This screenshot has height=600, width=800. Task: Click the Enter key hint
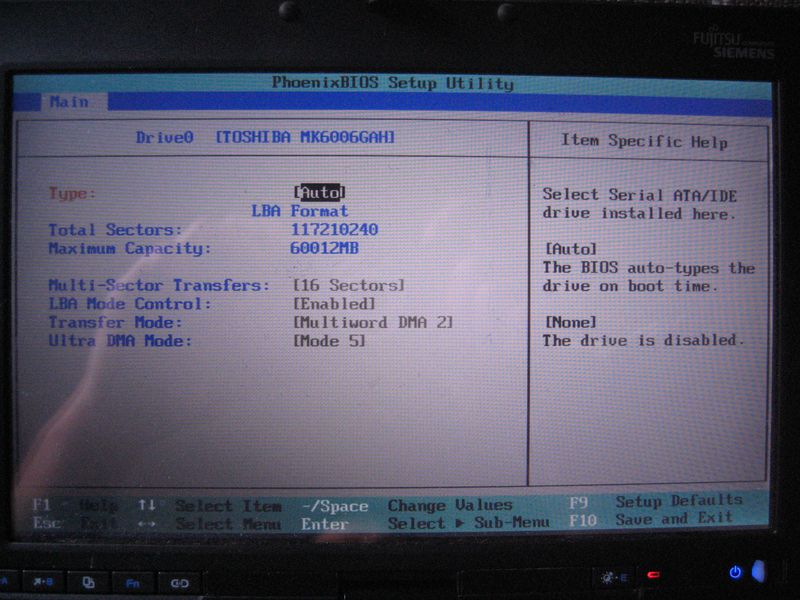pyautogui.click(x=324, y=524)
